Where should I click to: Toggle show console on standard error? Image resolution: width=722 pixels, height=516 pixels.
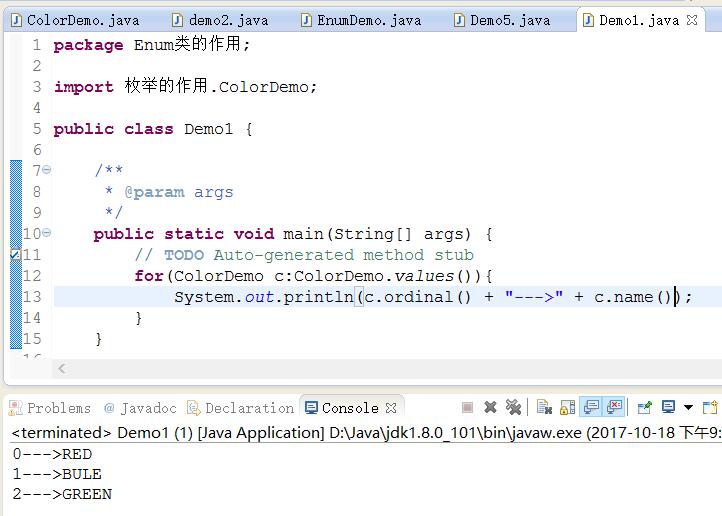click(x=615, y=407)
